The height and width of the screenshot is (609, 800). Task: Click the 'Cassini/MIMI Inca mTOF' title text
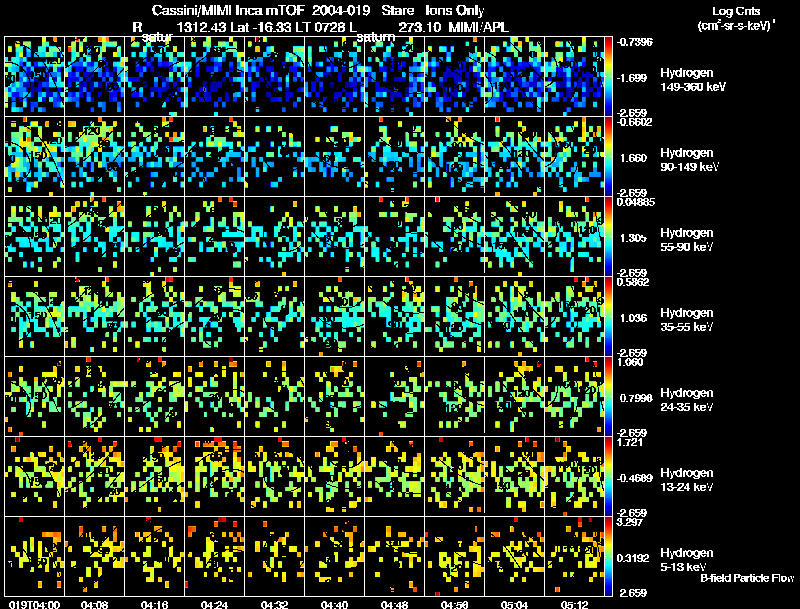click(228, 10)
